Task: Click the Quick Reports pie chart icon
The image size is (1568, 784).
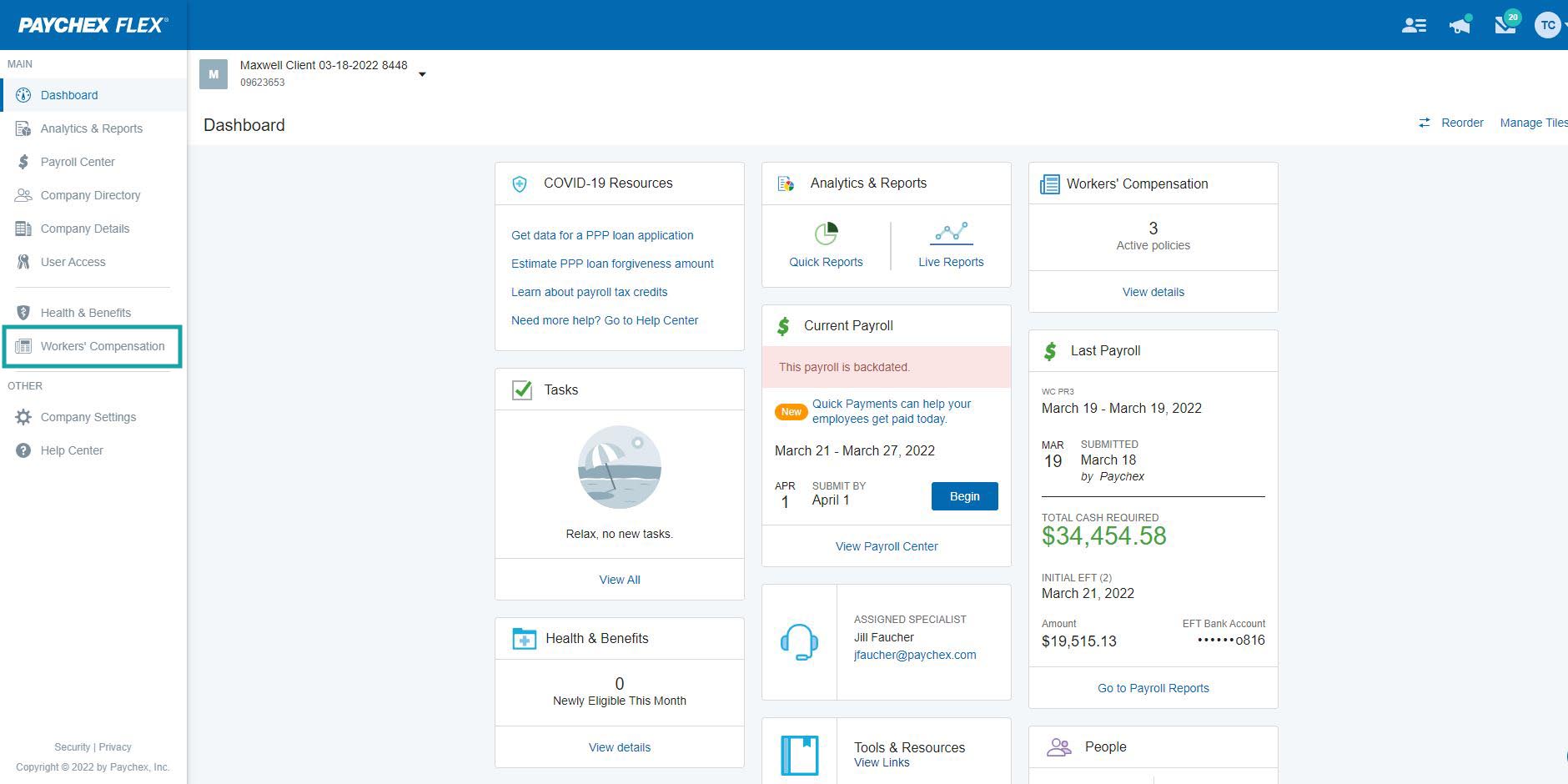Action: (826, 234)
